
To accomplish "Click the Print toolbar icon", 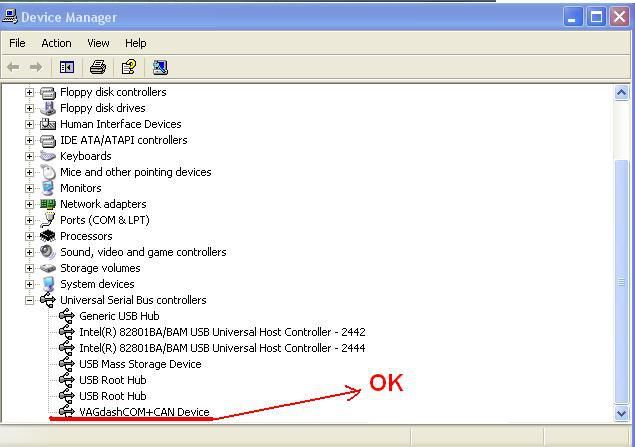I will [x=98, y=67].
